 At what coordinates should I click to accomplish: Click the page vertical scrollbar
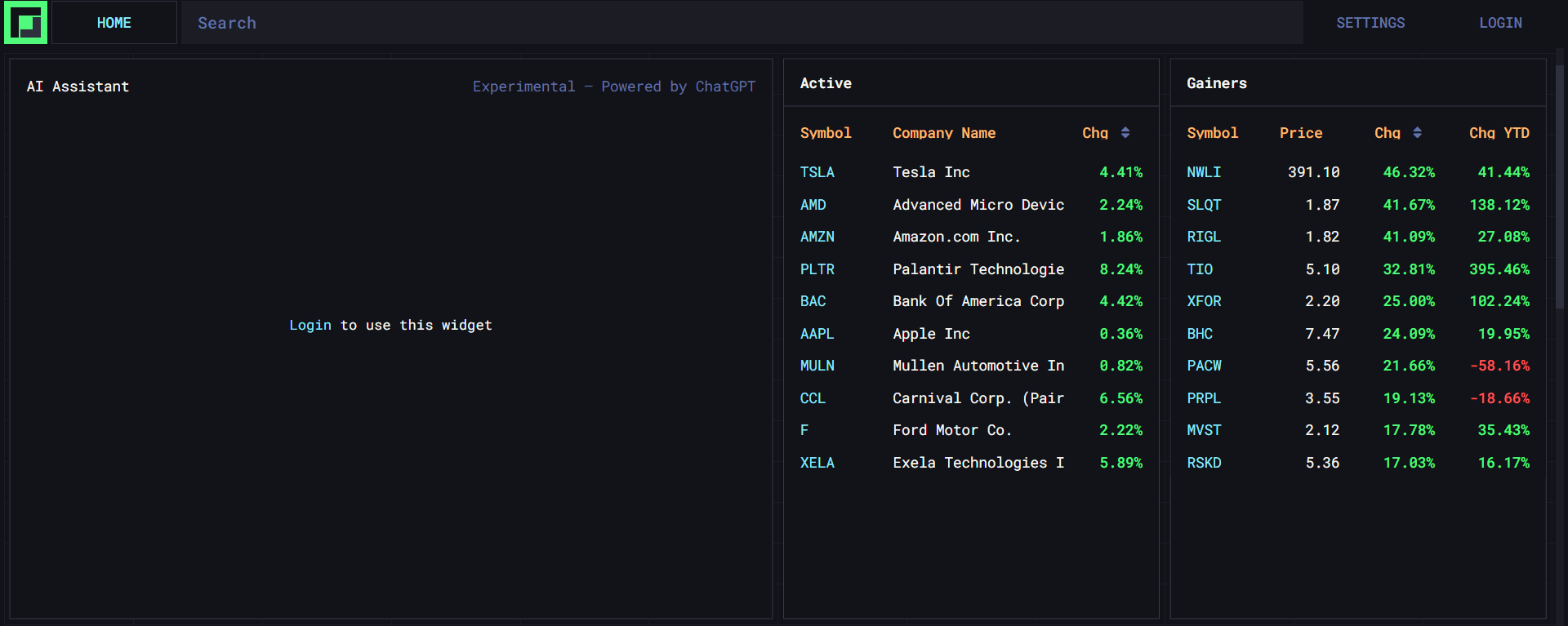pos(1559,188)
